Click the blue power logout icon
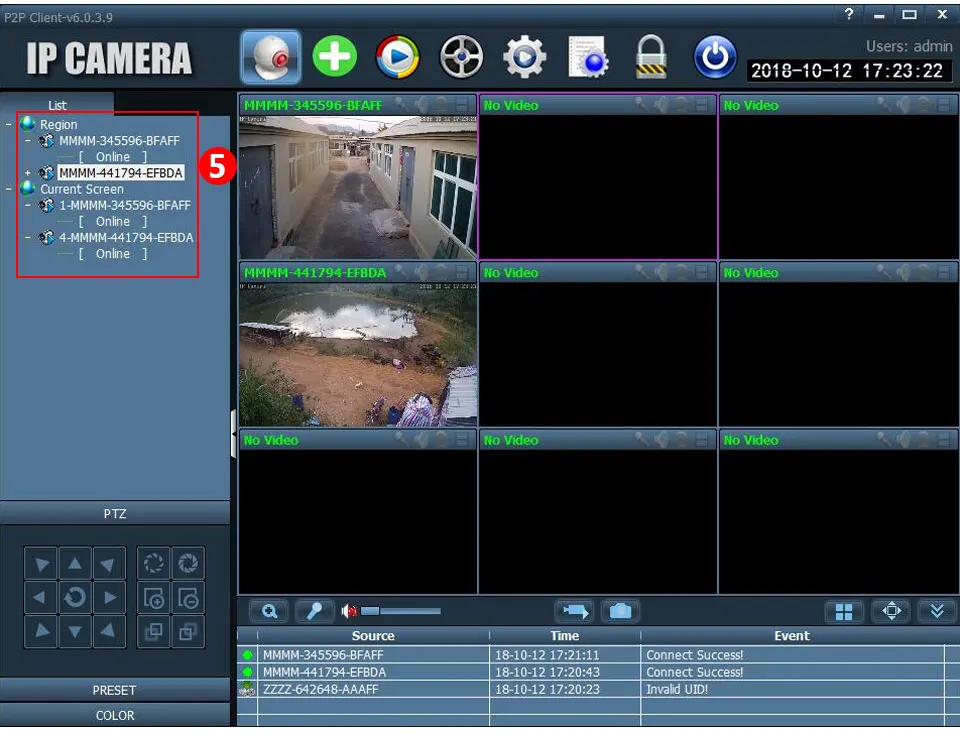Screen dimensions: 960x750 pyautogui.click(x=714, y=57)
